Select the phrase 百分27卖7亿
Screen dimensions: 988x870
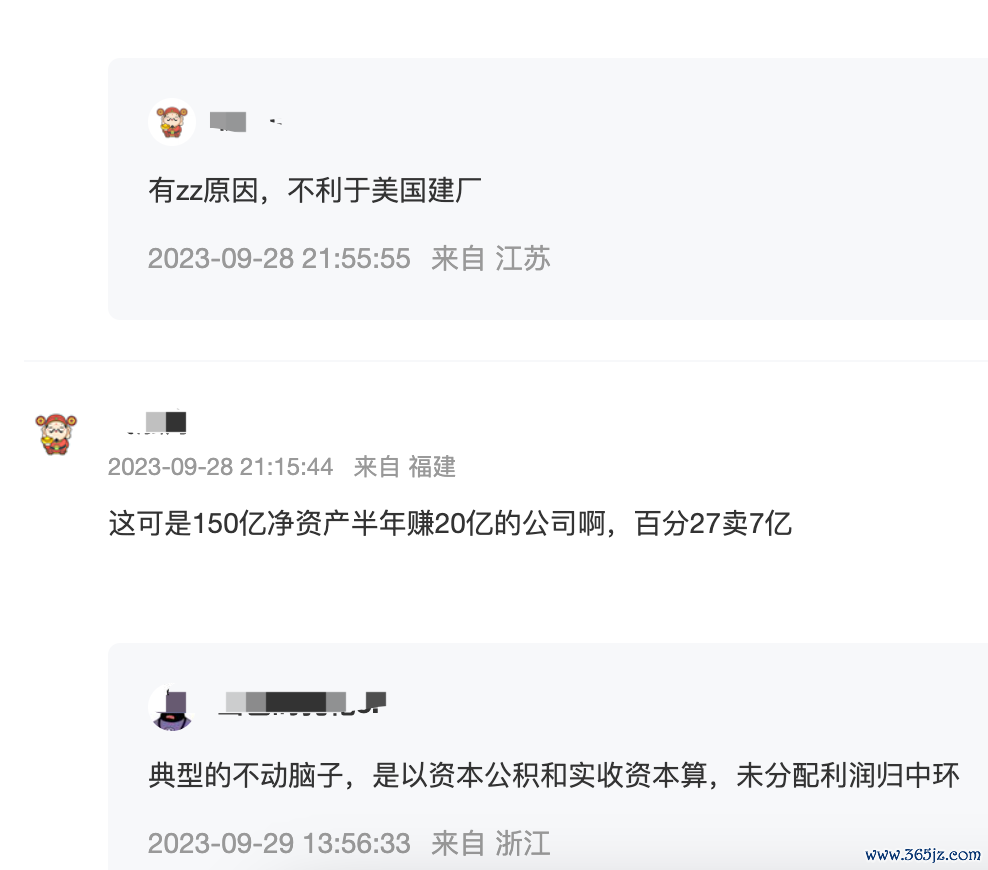click(713, 524)
